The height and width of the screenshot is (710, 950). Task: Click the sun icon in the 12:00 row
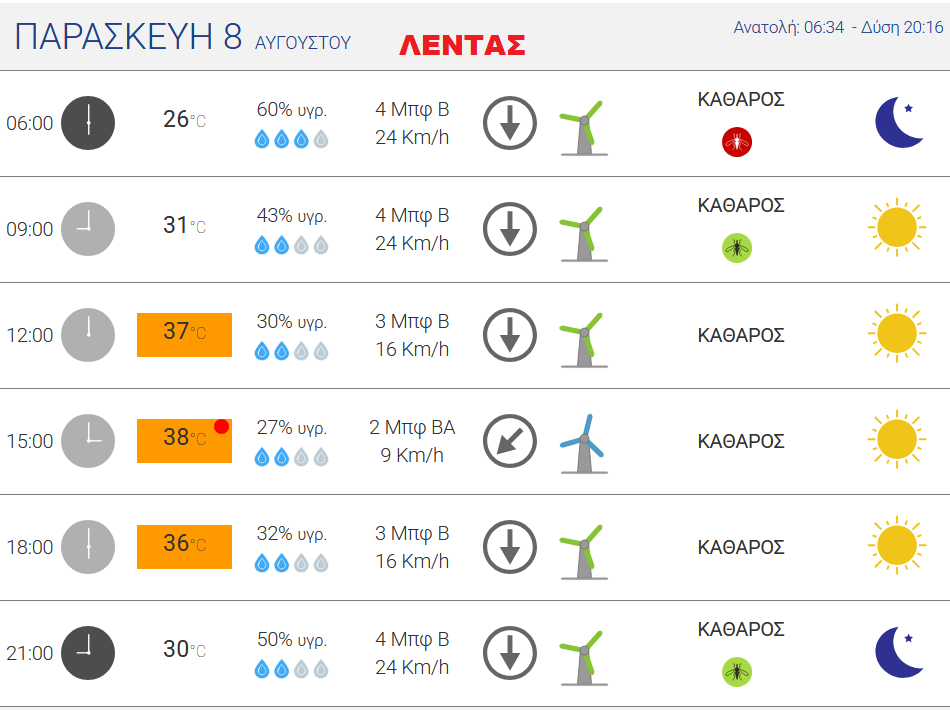[897, 333]
